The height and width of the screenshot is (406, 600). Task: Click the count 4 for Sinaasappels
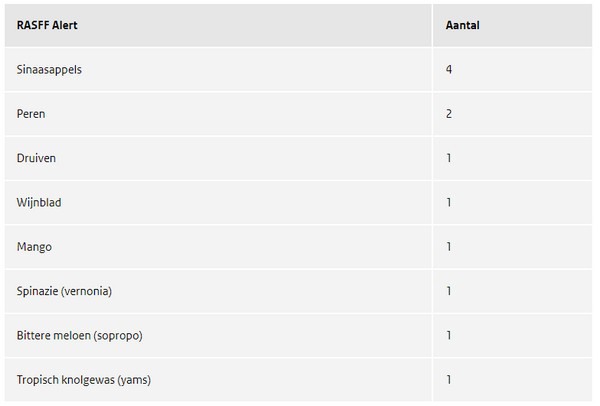[x=450, y=70]
